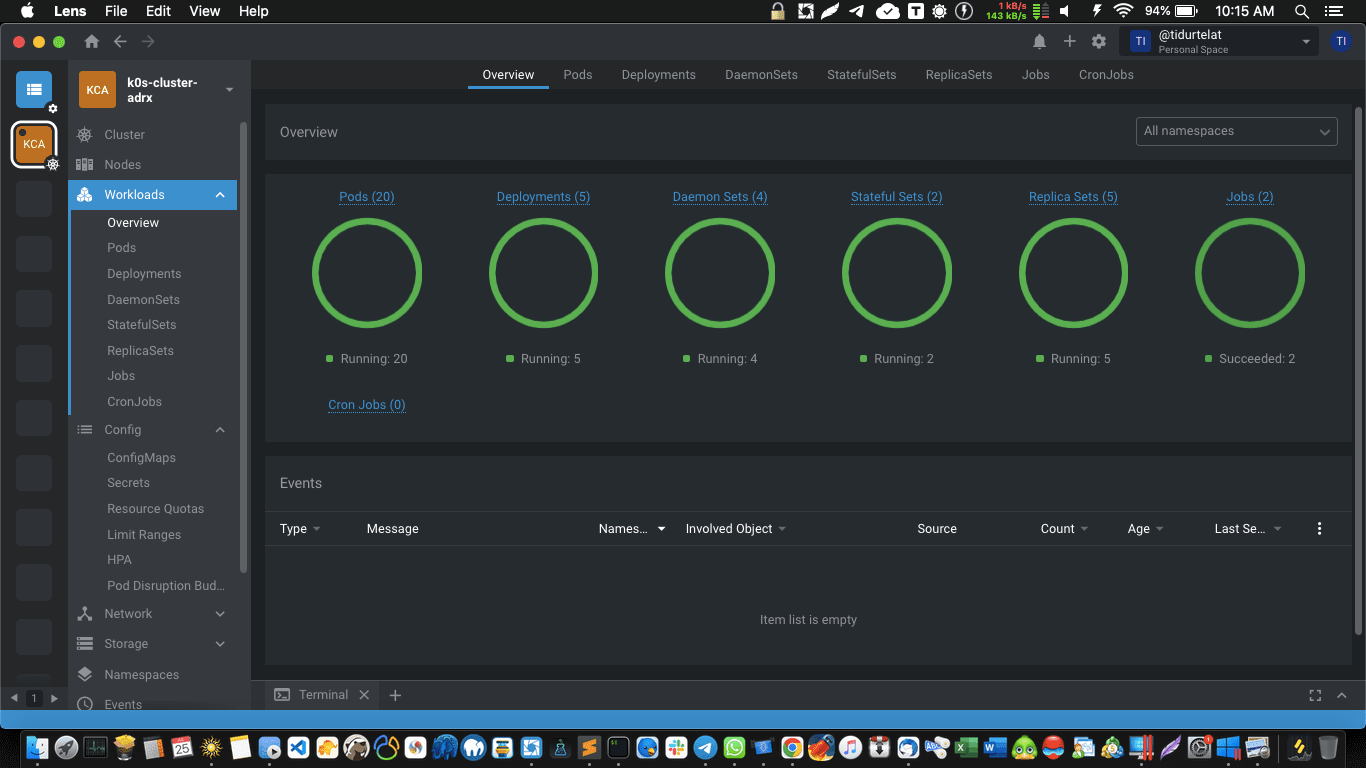Open notifications bell icon

[1040, 41]
